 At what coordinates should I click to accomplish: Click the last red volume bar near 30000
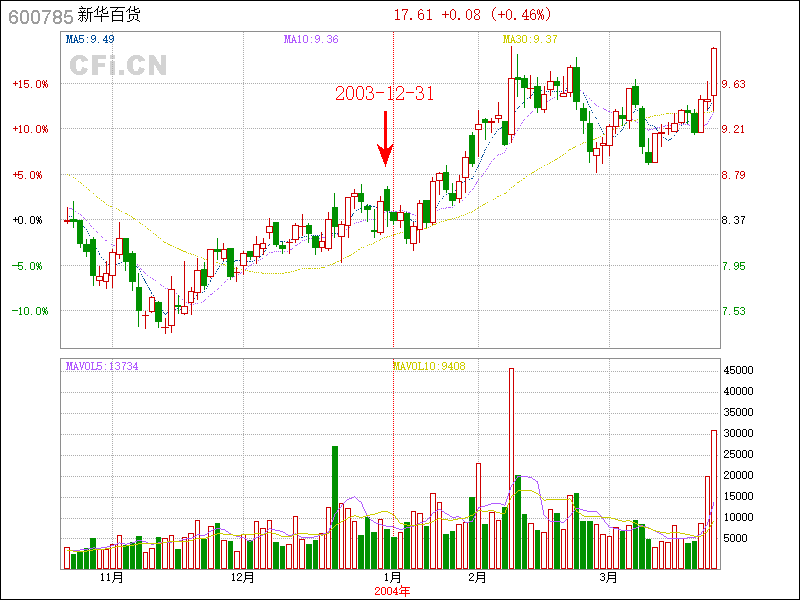[x=714, y=500]
